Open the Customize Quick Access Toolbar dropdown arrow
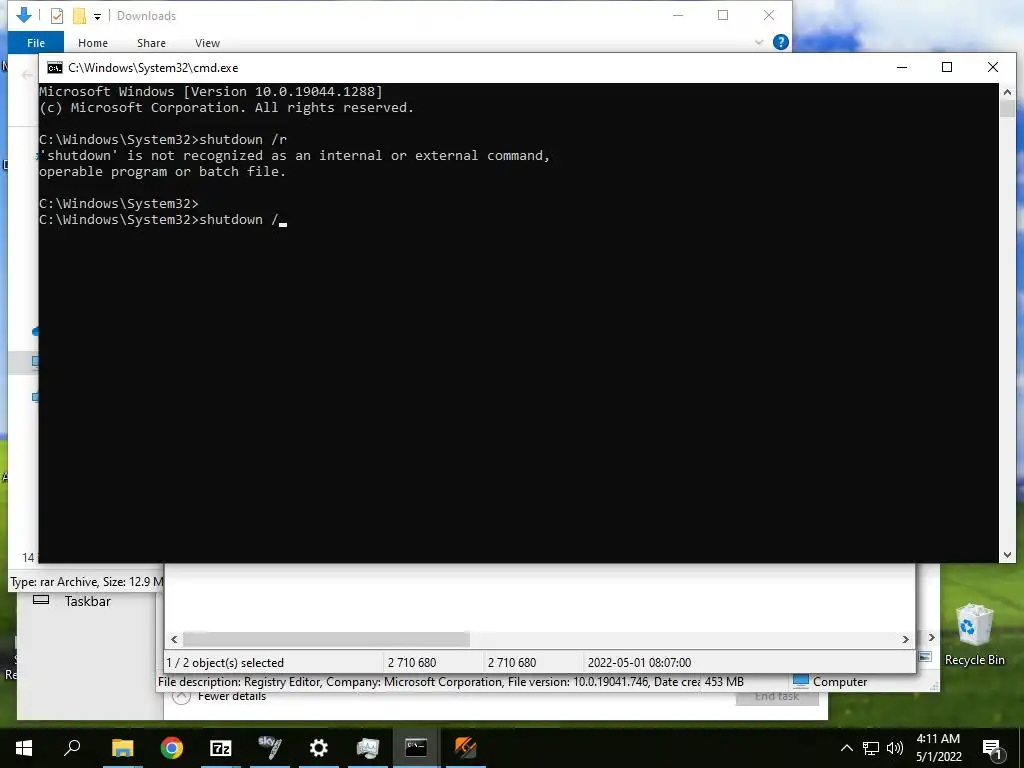The width and height of the screenshot is (1024, 768). coord(97,16)
